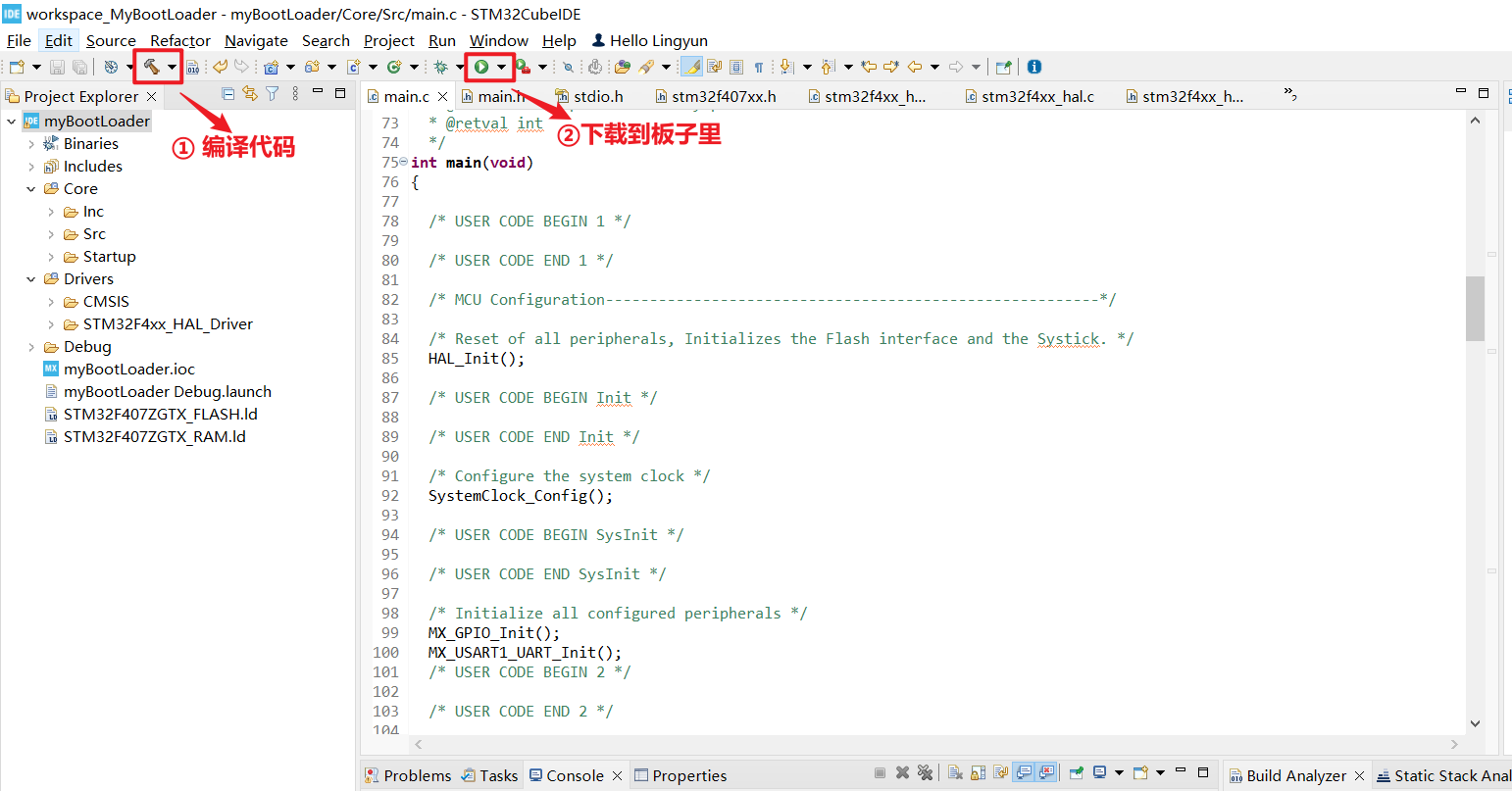Click the Save All toolbar icon
The height and width of the screenshot is (791, 1512).
(79, 67)
